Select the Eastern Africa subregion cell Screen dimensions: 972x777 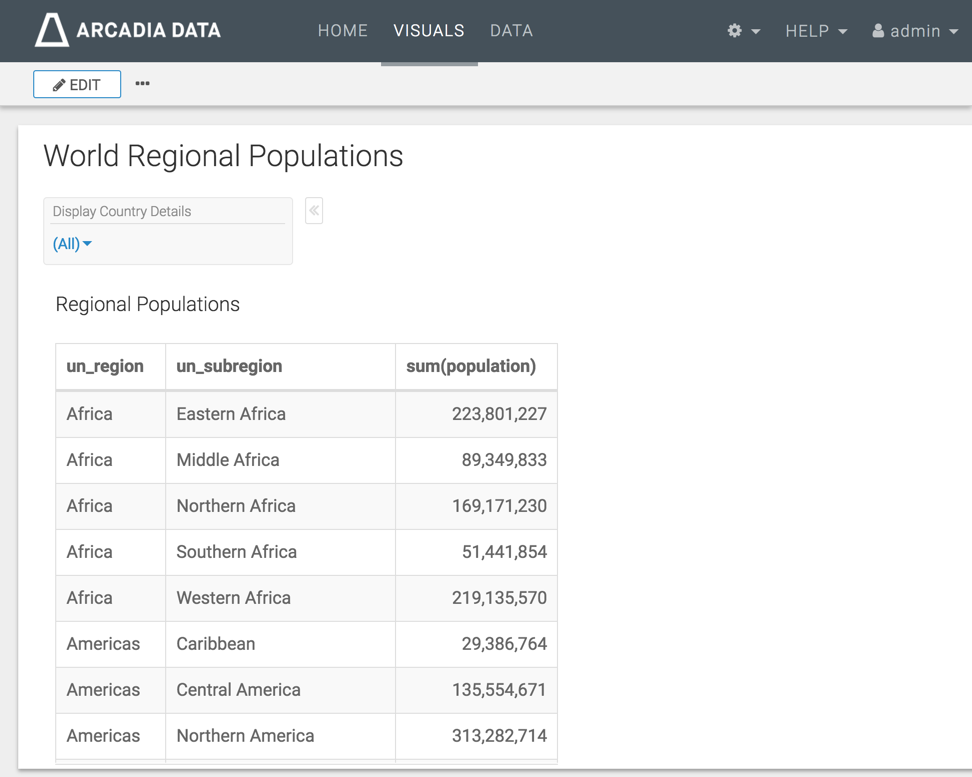click(231, 414)
